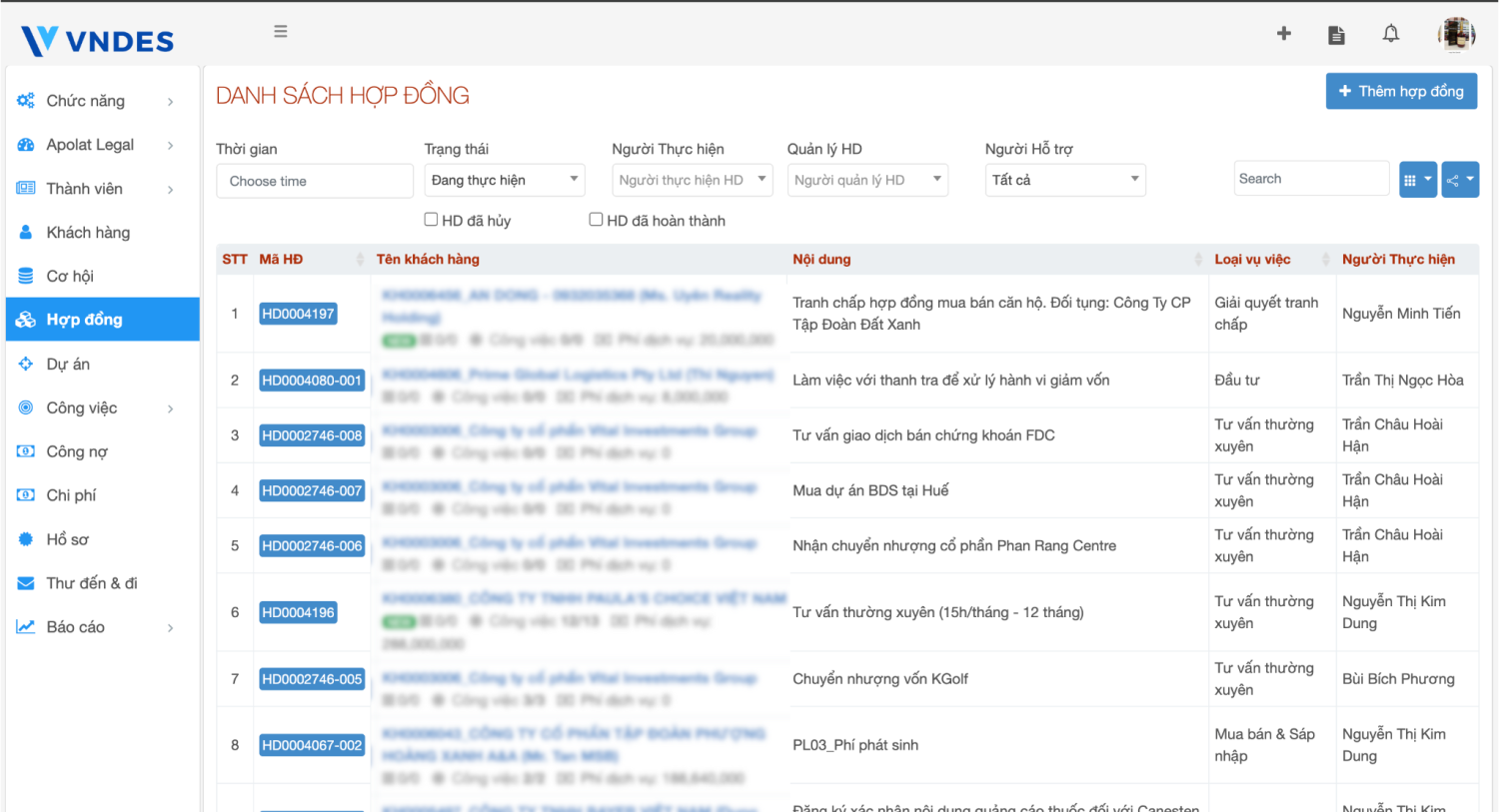Open the share export button
Screen dimensions: 1499x812
click(x=1459, y=180)
